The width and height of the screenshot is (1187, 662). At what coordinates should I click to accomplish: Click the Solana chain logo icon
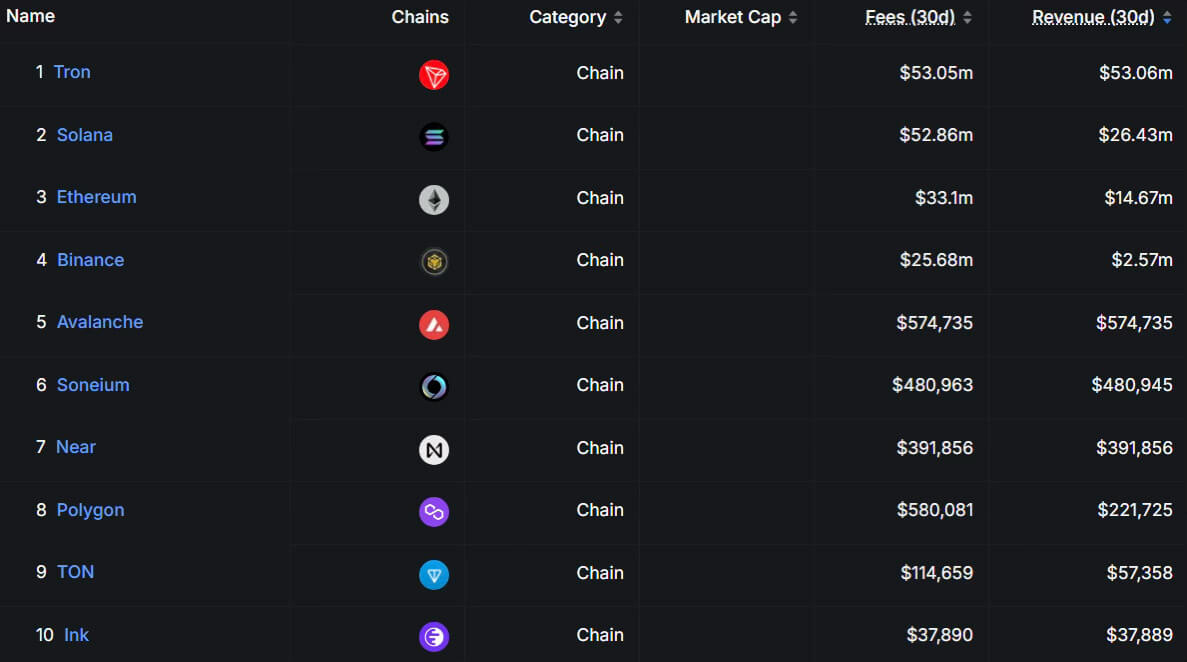(434, 137)
